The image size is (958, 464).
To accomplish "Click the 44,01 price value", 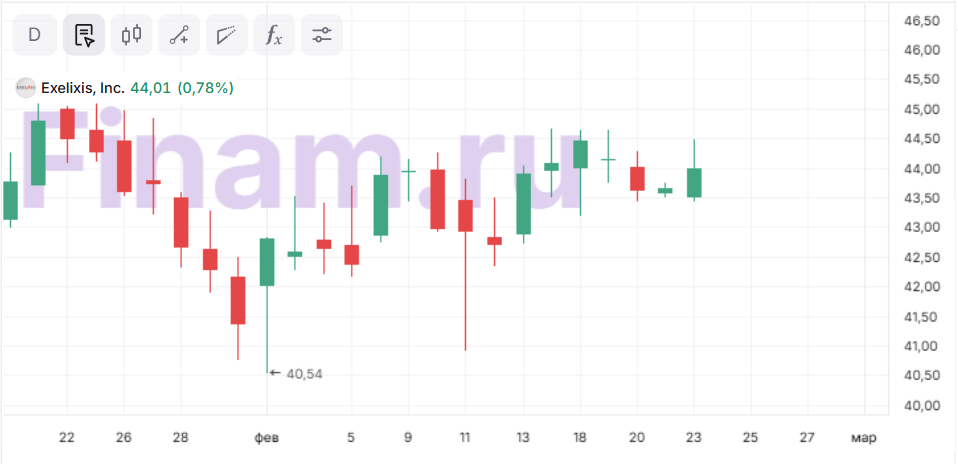I will point(151,88).
